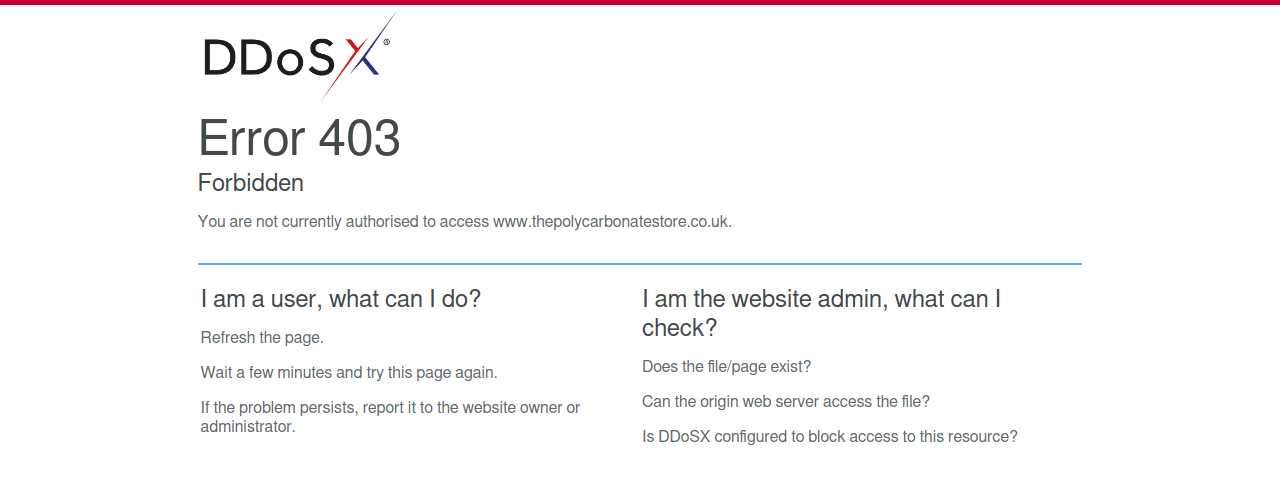
Task: Click the registered trademark symbol beside logo
Action: 386,43
